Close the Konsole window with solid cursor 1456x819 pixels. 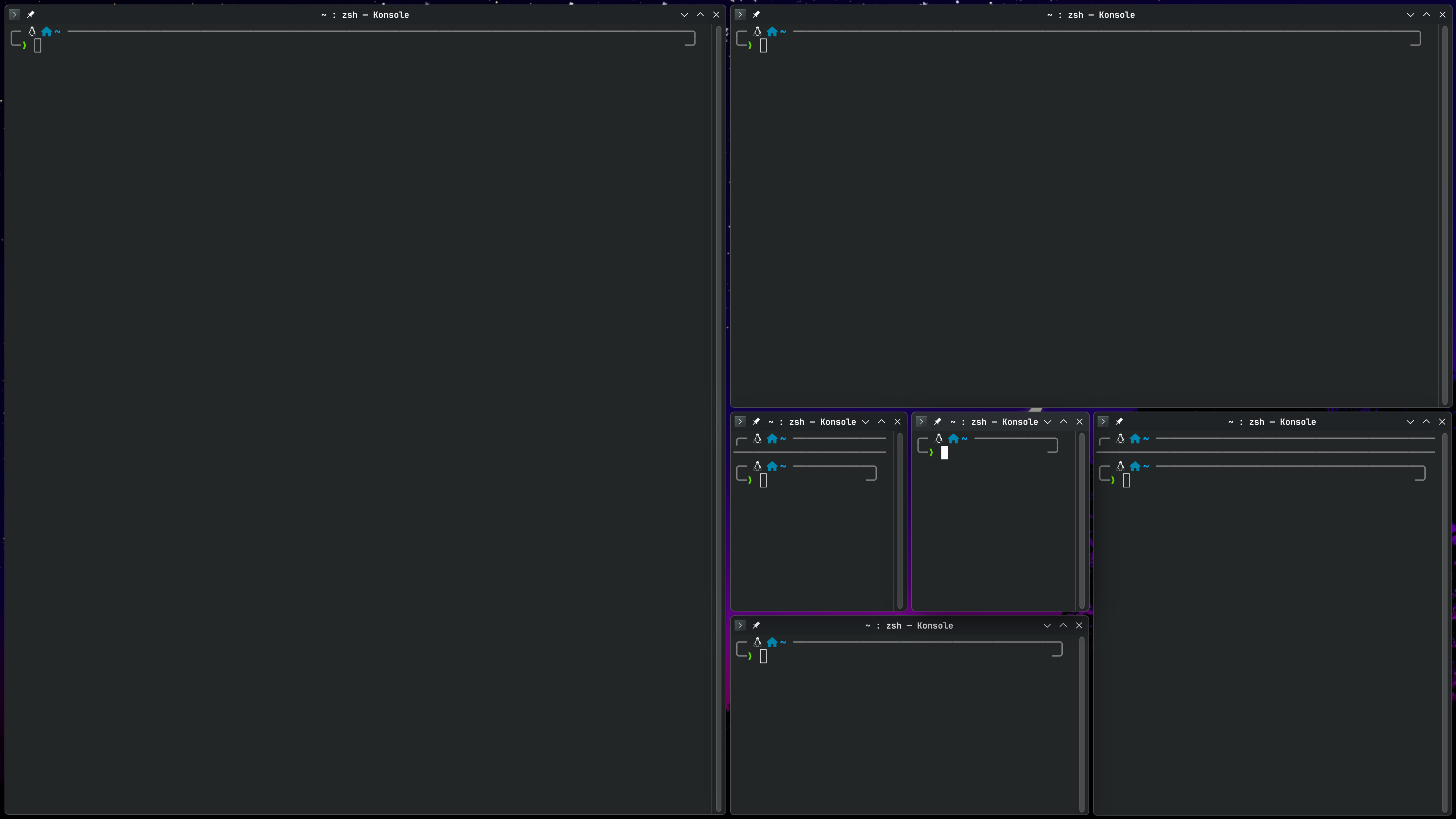[1079, 422]
